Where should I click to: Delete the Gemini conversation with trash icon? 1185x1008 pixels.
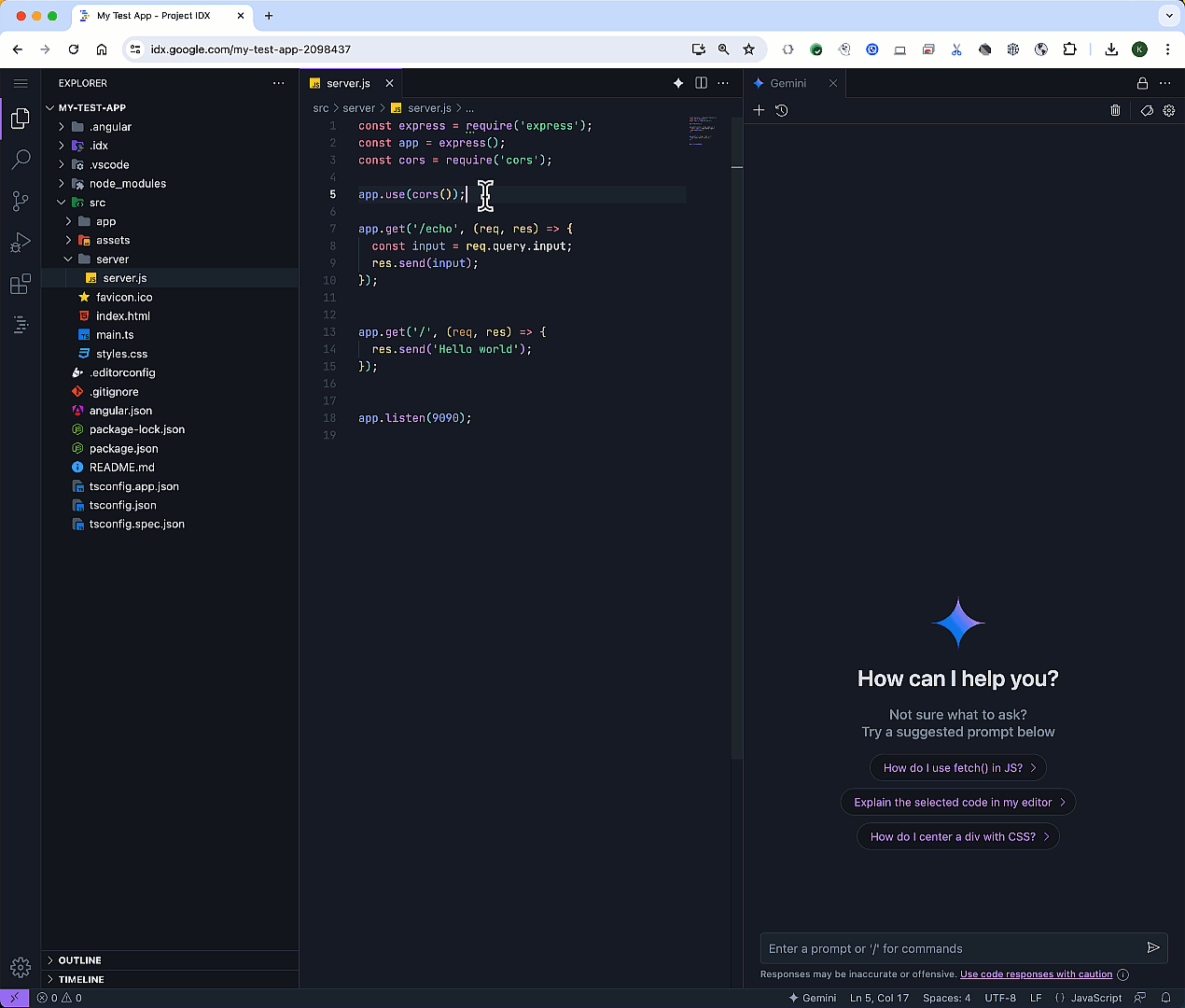1115,110
